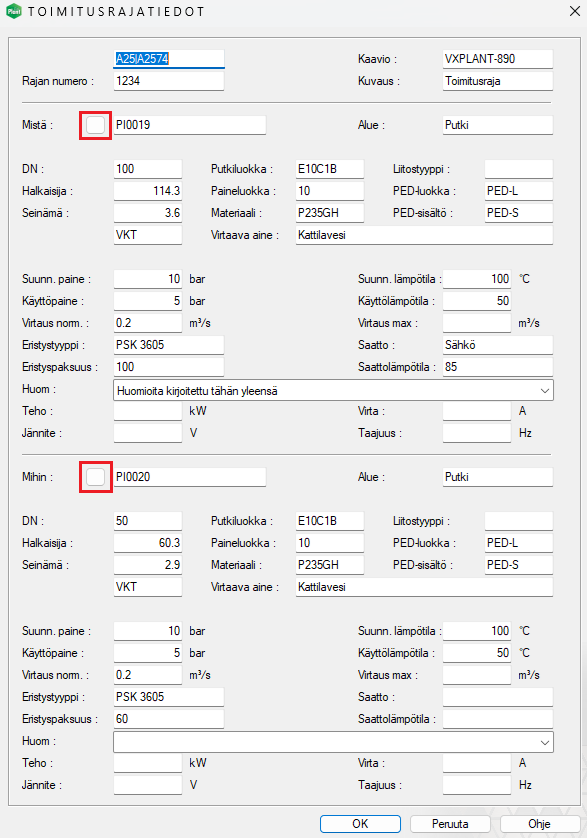Click the Materiaali field in Mistä section

(x=330, y=213)
